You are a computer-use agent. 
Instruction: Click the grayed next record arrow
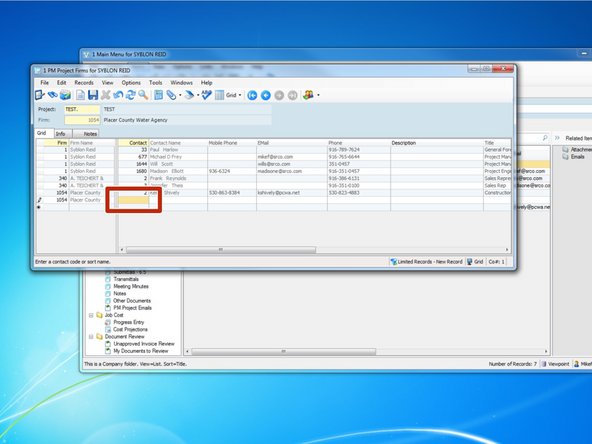279,96
